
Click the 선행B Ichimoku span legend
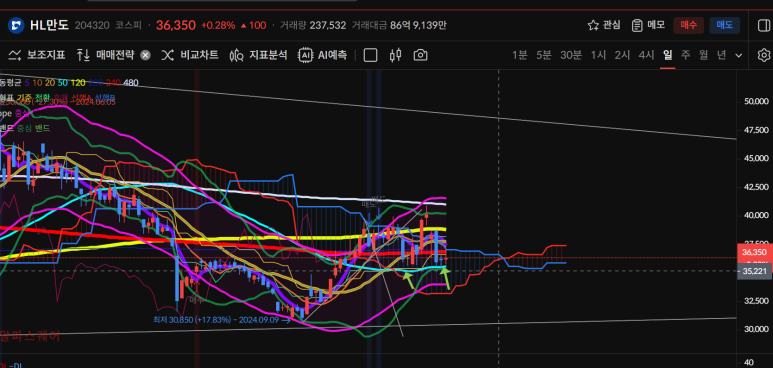tap(105, 97)
